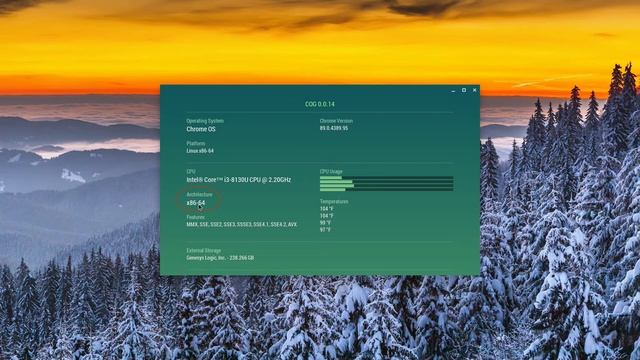Click the 'External Storage' label

point(204,251)
